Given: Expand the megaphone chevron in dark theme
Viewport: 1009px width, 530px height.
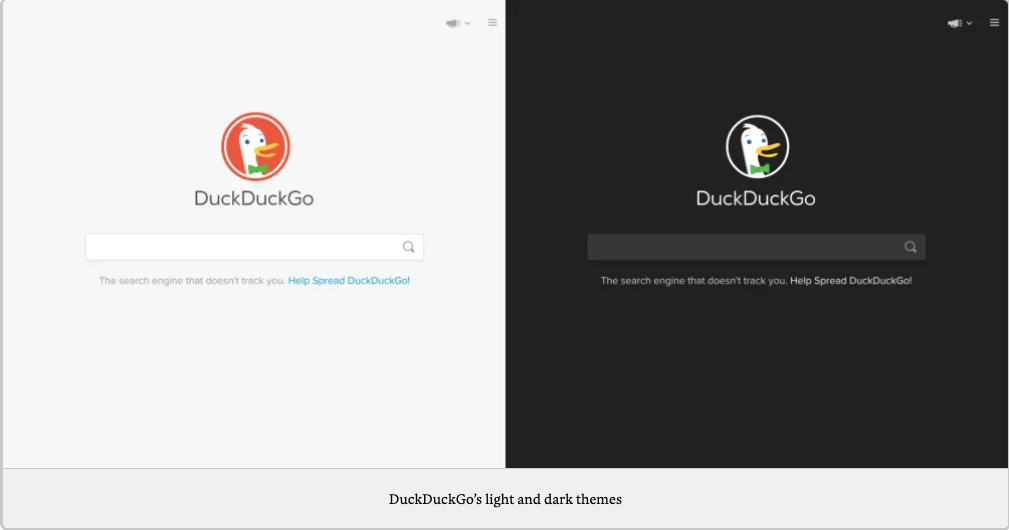Looking at the screenshot, I should 969,23.
